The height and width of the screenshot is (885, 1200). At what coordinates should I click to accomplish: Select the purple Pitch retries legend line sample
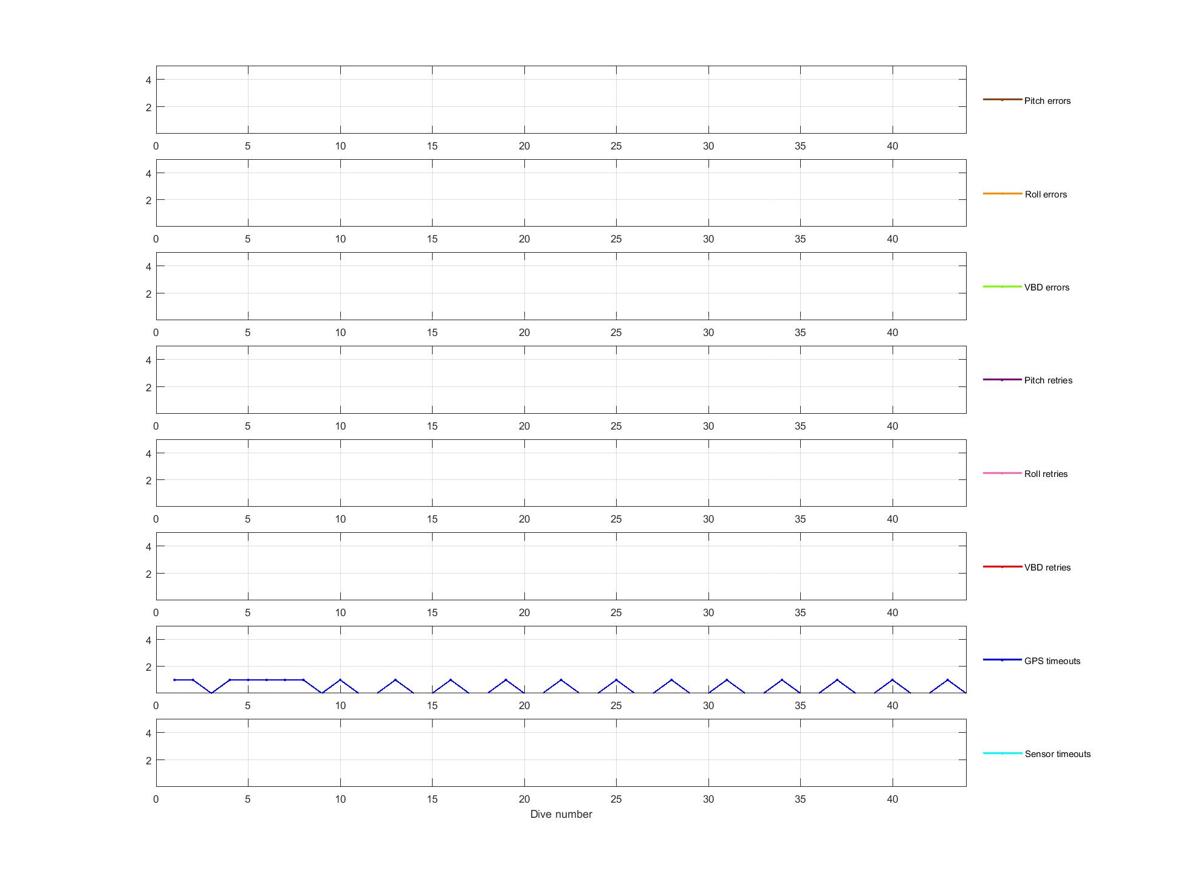pos(1002,380)
